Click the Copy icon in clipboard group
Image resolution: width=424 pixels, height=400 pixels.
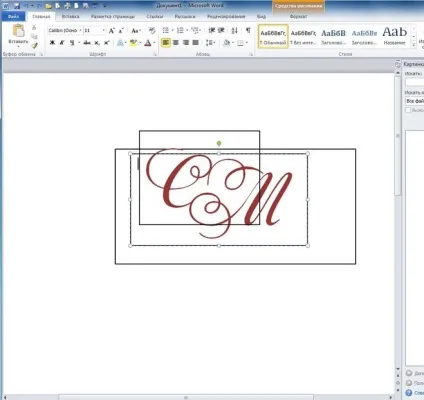pos(34,36)
